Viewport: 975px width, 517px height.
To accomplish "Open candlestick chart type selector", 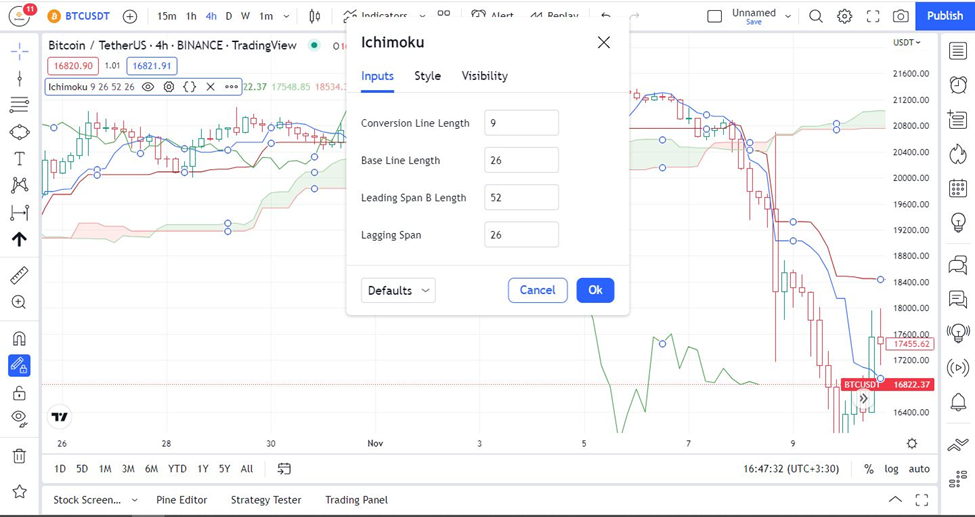I will click(x=315, y=16).
